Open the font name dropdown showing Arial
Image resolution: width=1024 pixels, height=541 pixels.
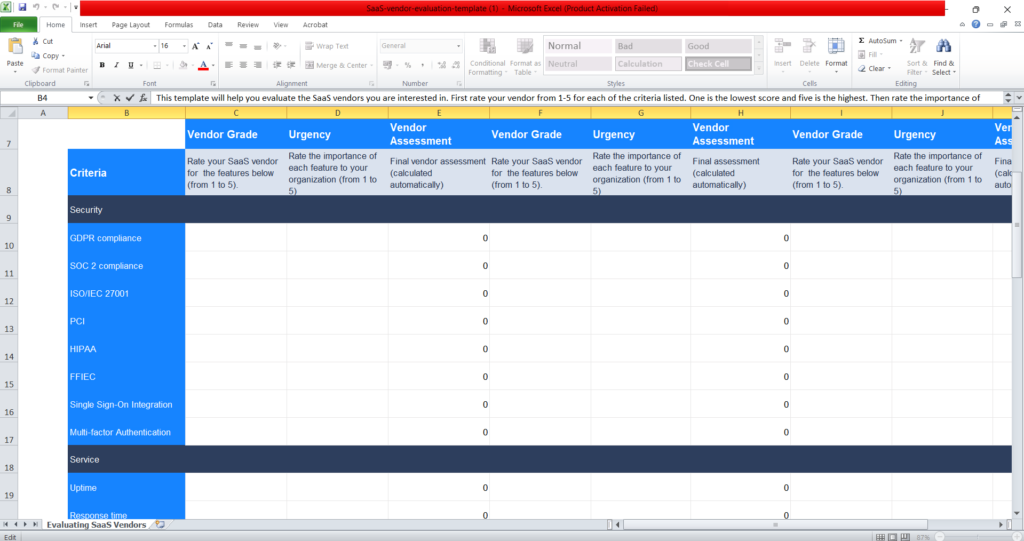click(155, 46)
